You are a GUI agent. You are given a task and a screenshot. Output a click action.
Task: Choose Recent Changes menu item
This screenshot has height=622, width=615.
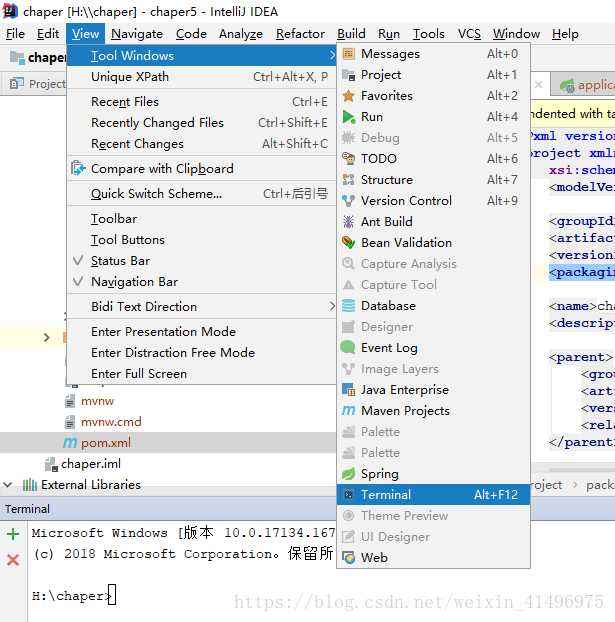[x=202, y=144]
